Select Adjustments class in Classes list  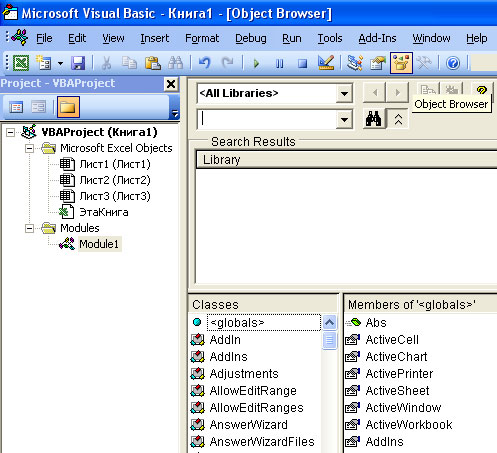tap(244, 374)
